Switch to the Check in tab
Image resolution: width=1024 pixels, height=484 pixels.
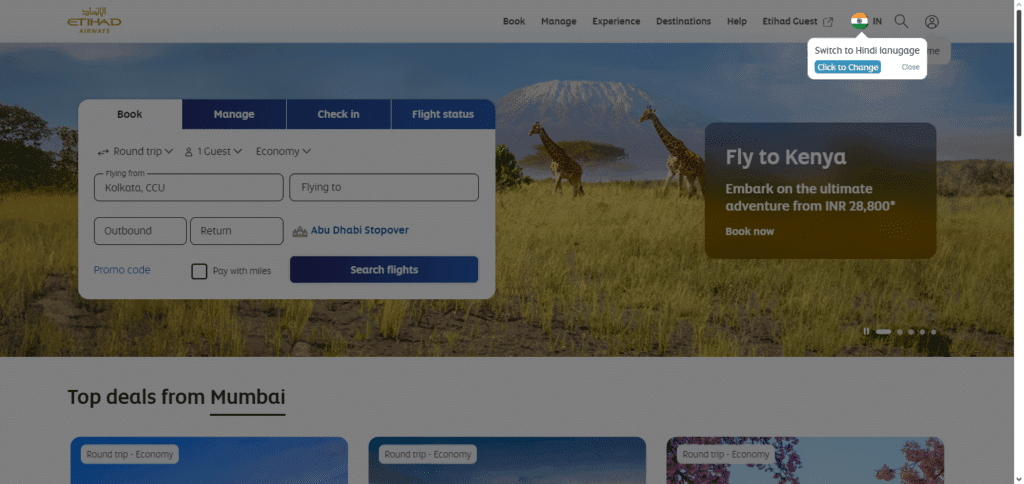click(x=338, y=114)
